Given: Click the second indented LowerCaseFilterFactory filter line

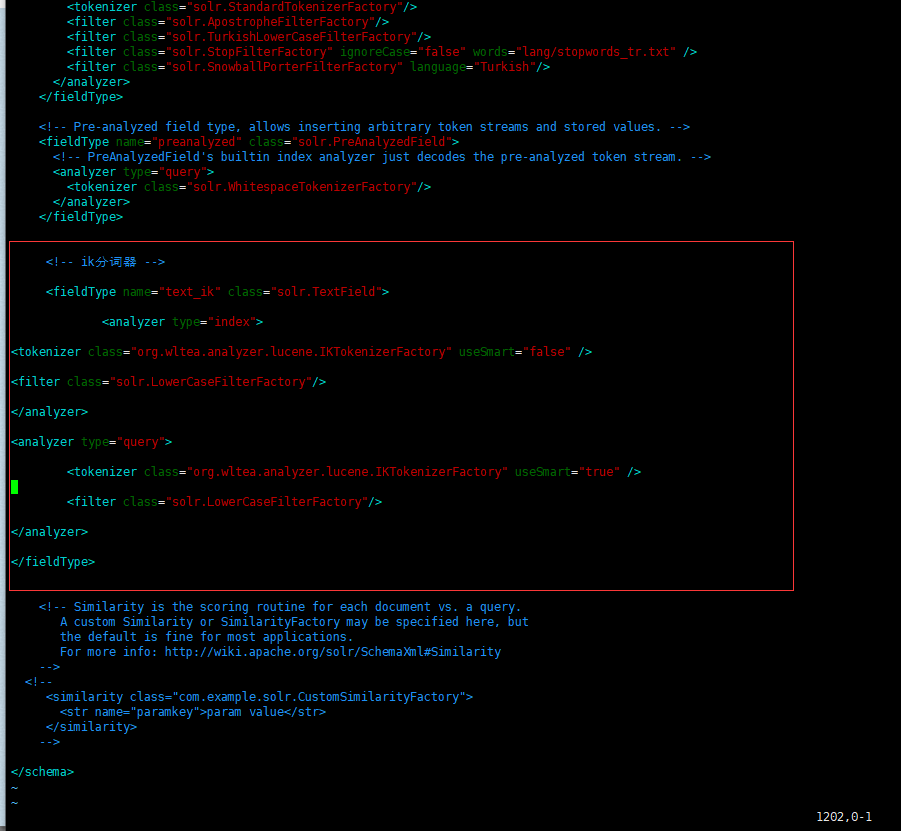Looking at the screenshot, I should click(225, 502).
